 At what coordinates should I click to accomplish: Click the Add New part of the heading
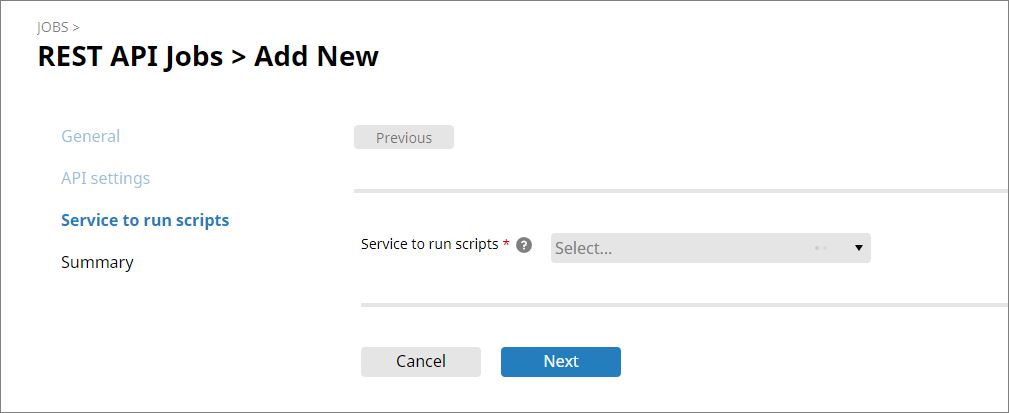point(316,56)
